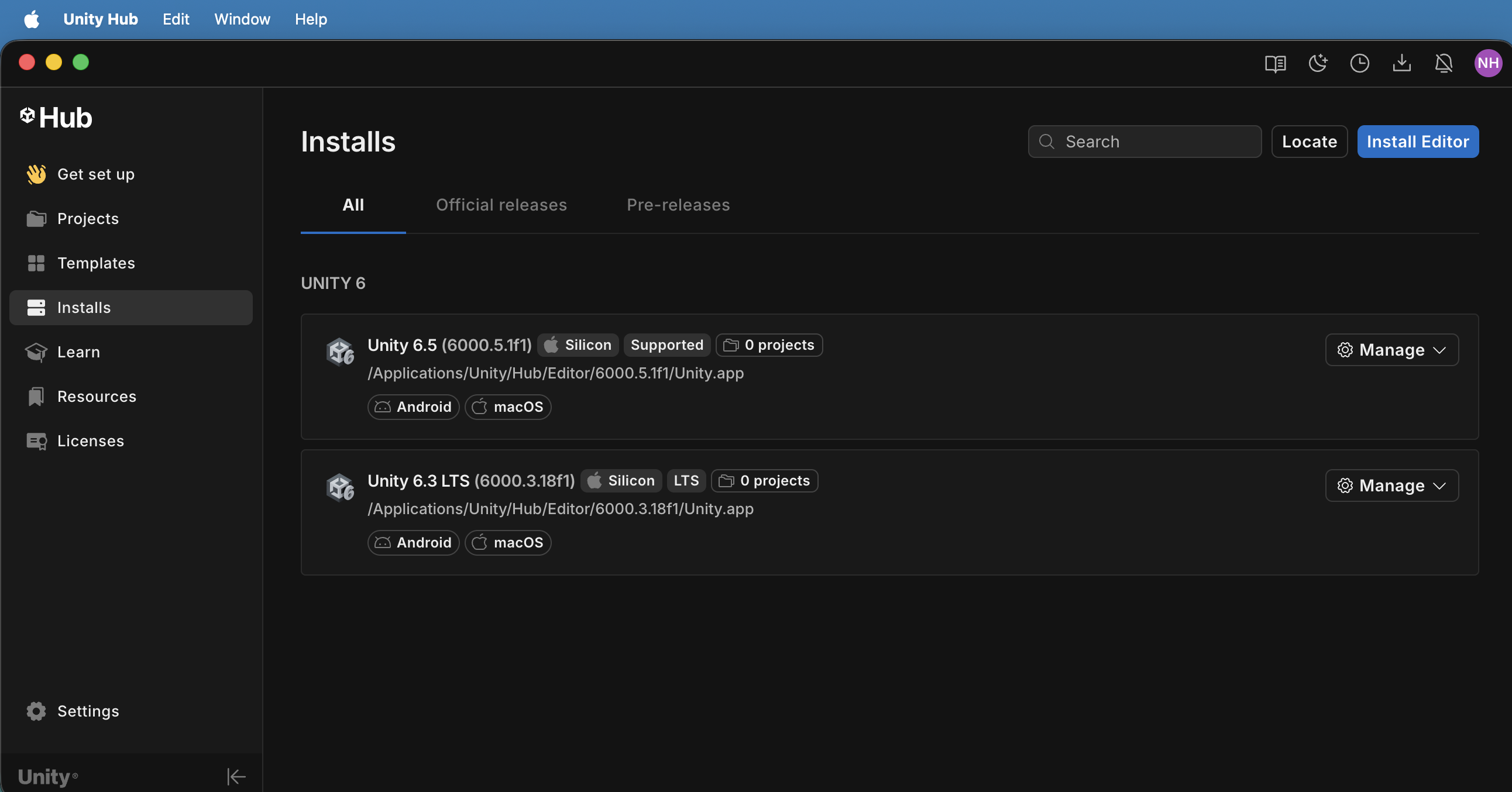Click the 6000.3.18f1 install path
1512x792 pixels.
pos(561,509)
